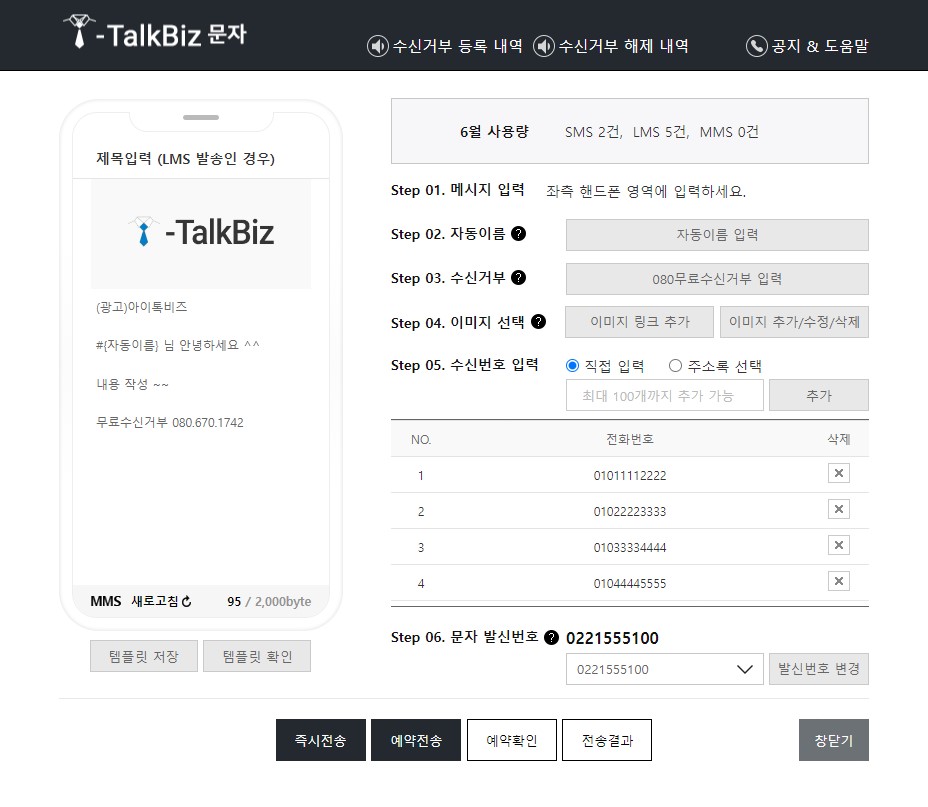Image resolution: width=928 pixels, height=807 pixels.
Task: Click 템플릿 저장 button
Action: (144, 656)
